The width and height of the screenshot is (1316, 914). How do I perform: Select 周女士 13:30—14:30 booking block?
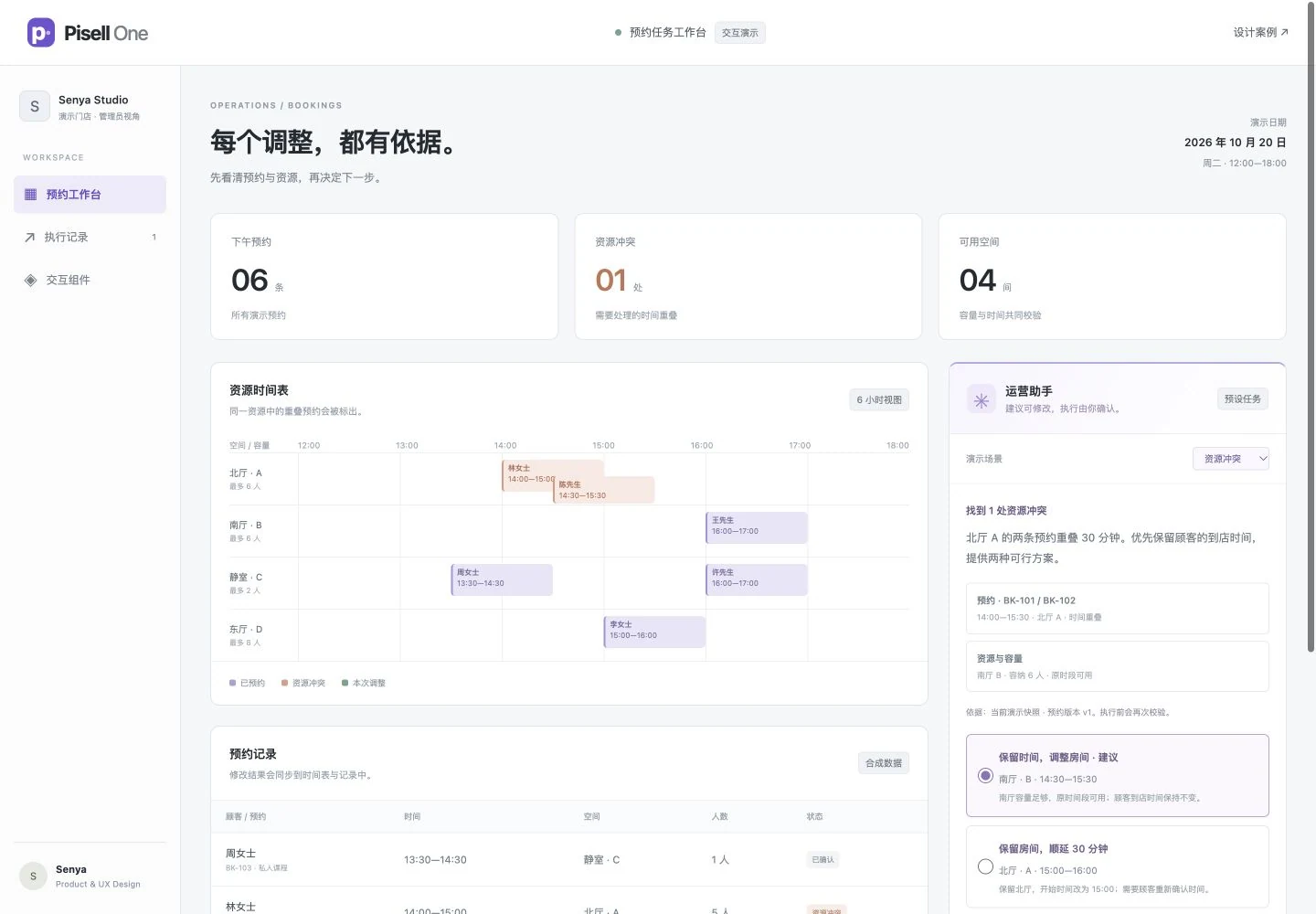(x=502, y=579)
